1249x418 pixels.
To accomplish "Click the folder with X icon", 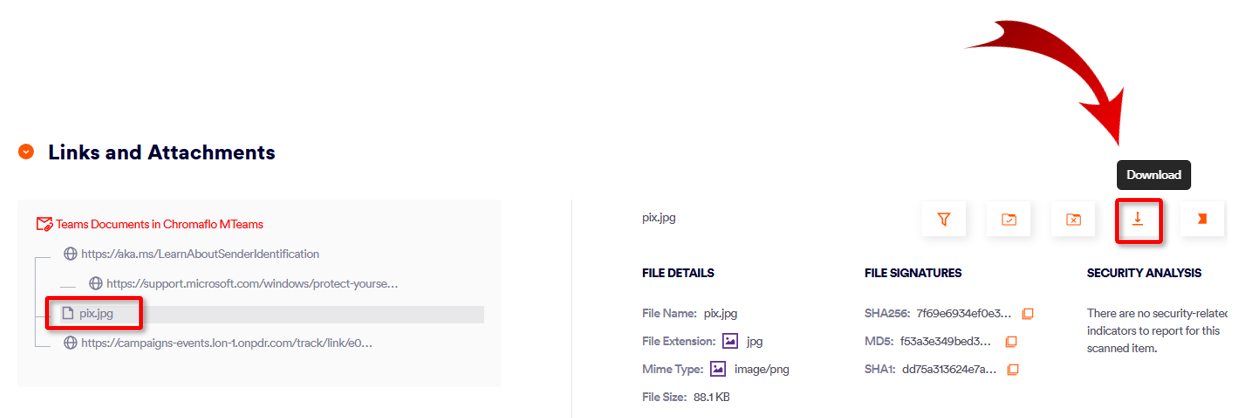I will click(1073, 219).
